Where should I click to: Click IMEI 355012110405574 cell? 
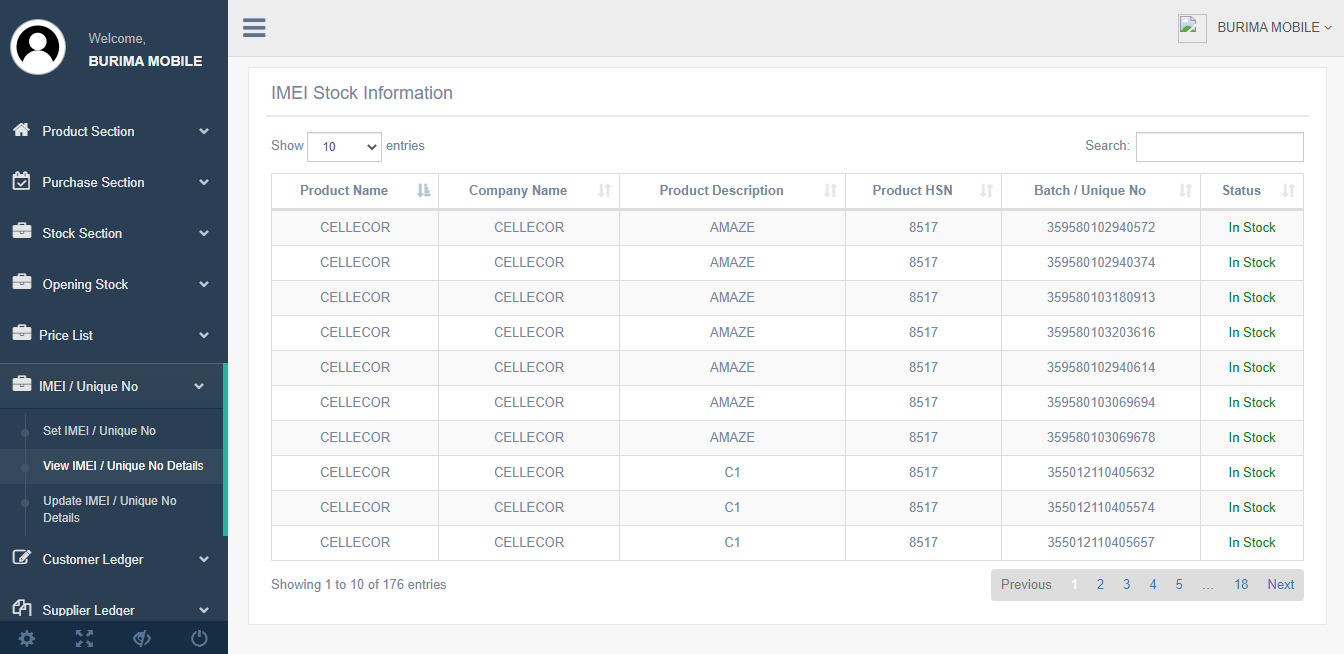[1101, 508]
